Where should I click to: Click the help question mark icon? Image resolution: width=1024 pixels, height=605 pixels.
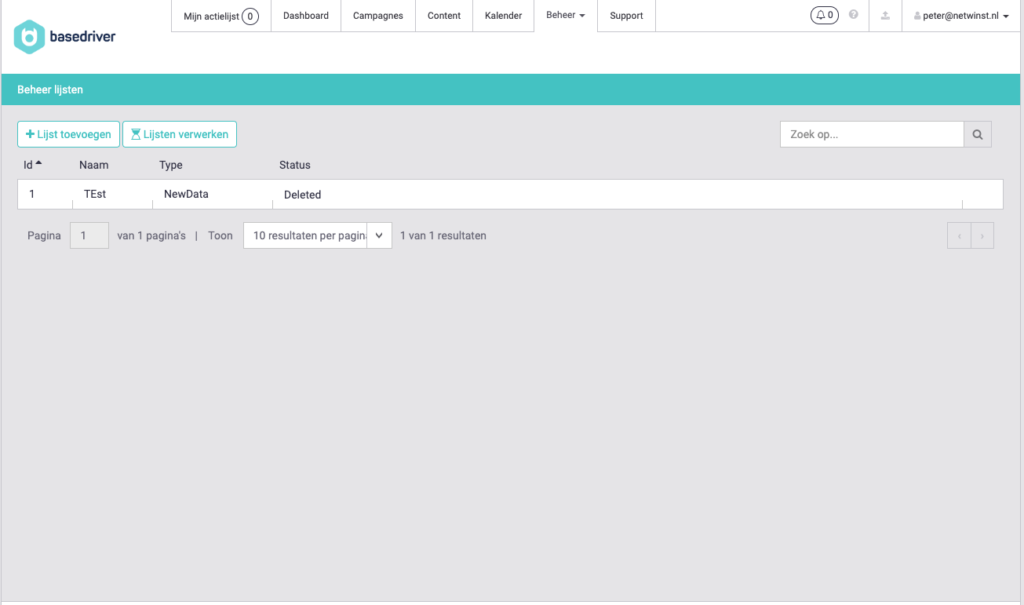click(853, 15)
